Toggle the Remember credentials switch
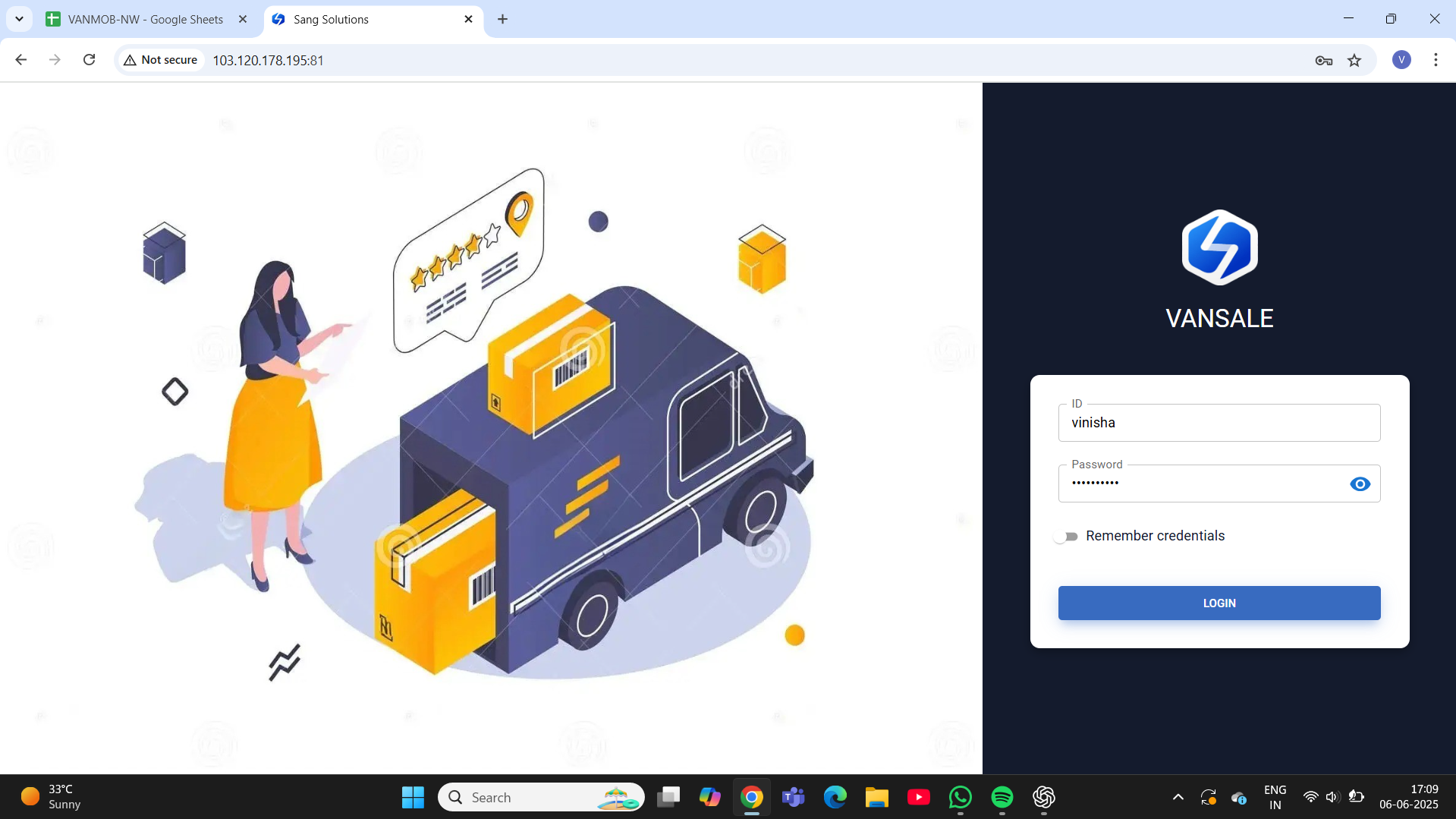Viewport: 1456px width, 819px height. 1066,537
